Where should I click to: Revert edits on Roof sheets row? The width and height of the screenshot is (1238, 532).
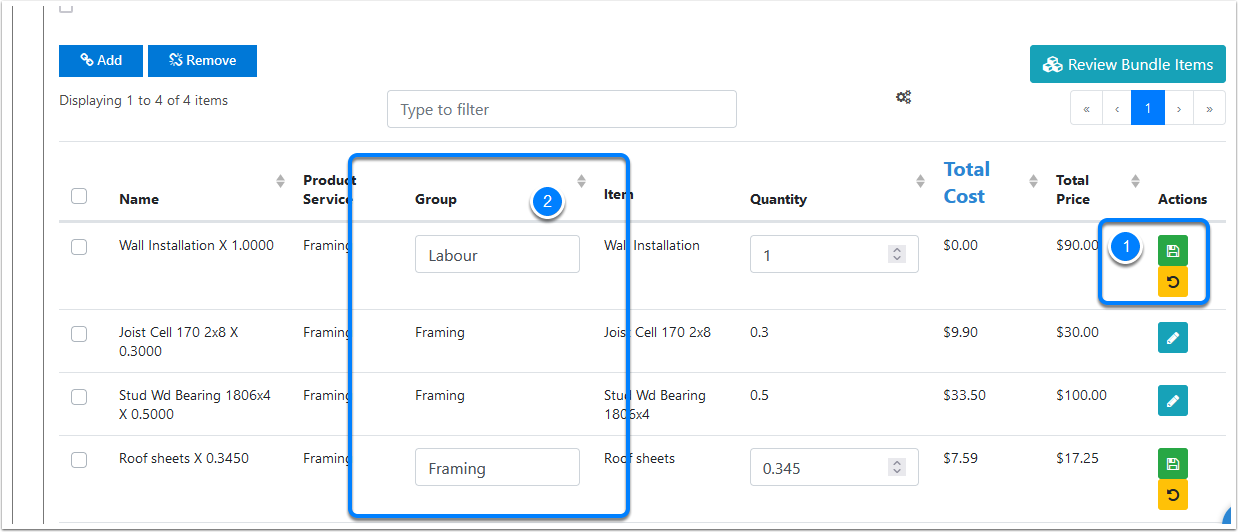coord(1172,494)
